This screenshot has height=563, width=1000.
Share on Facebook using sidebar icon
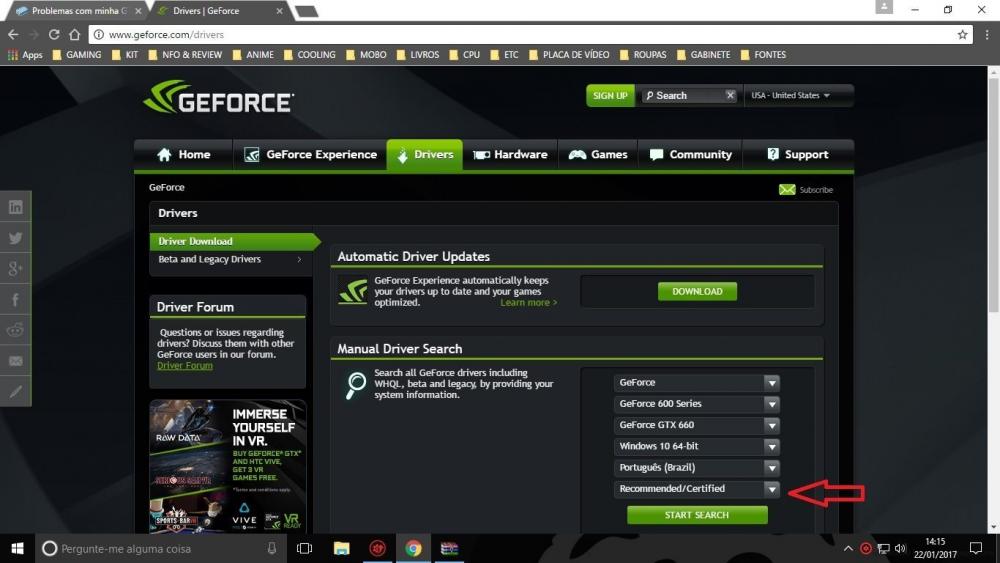15,299
